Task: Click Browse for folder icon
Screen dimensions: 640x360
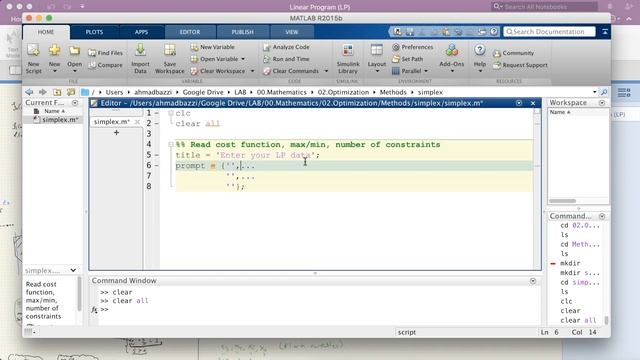Action: click(71, 92)
